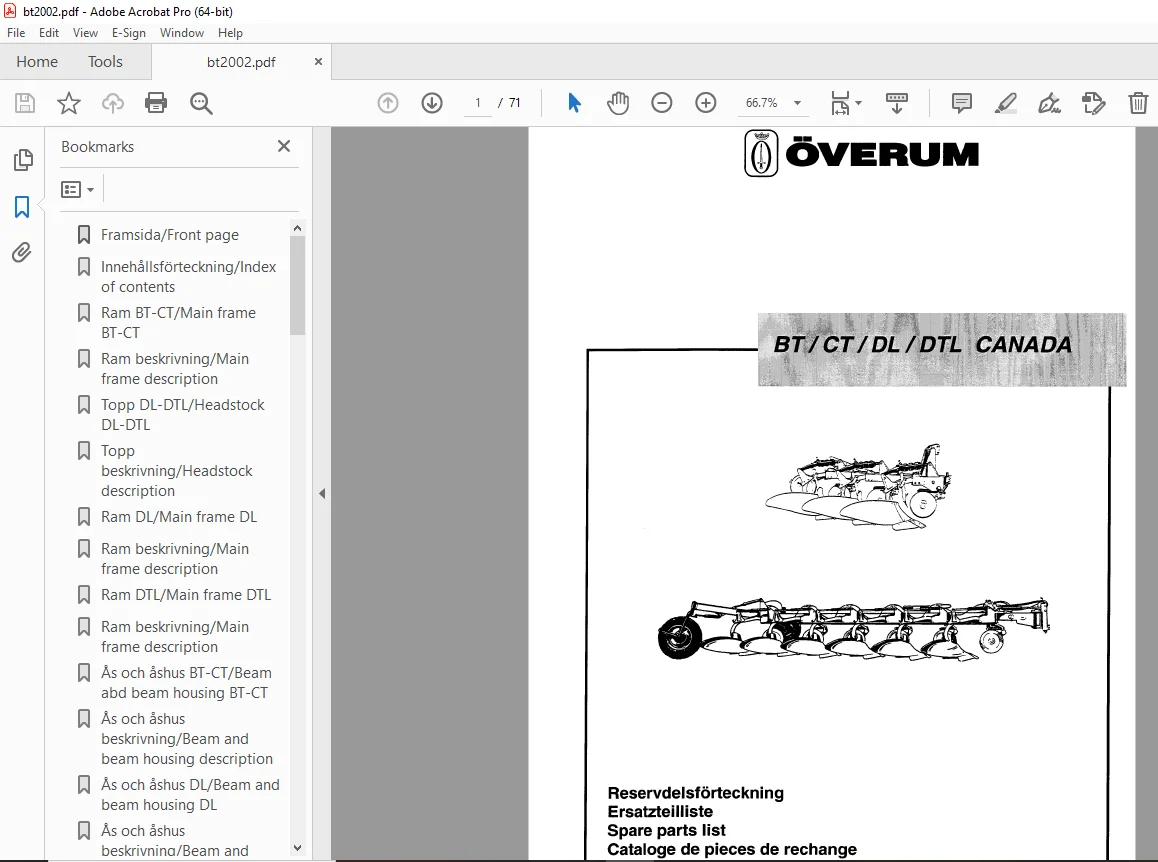Open the sign document tool
The image size is (1158, 862).
tap(1049, 103)
